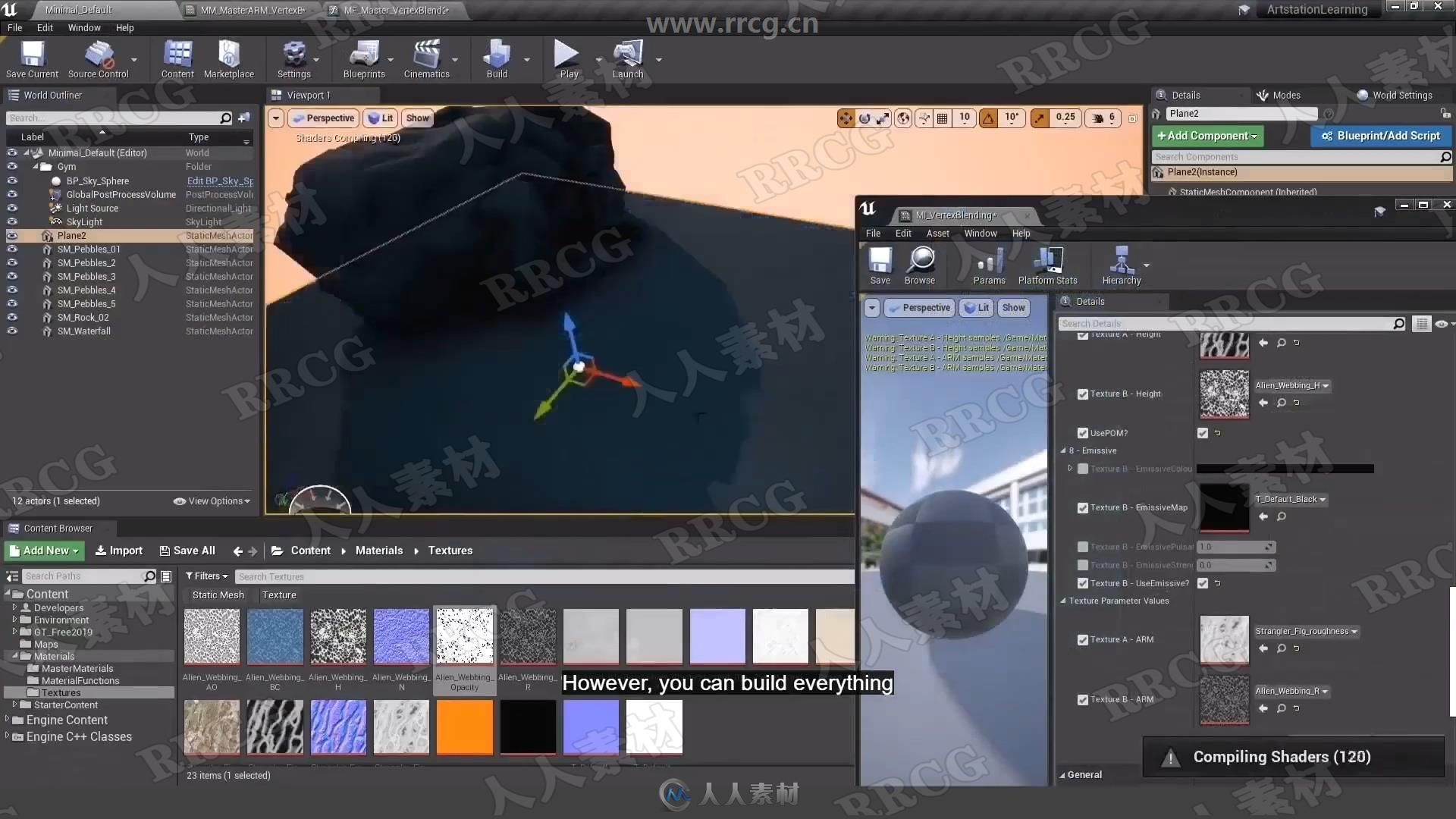Viewport: 1456px width, 819px height.
Task: Click Blueprint/Add Script button
Action: 1383,135
